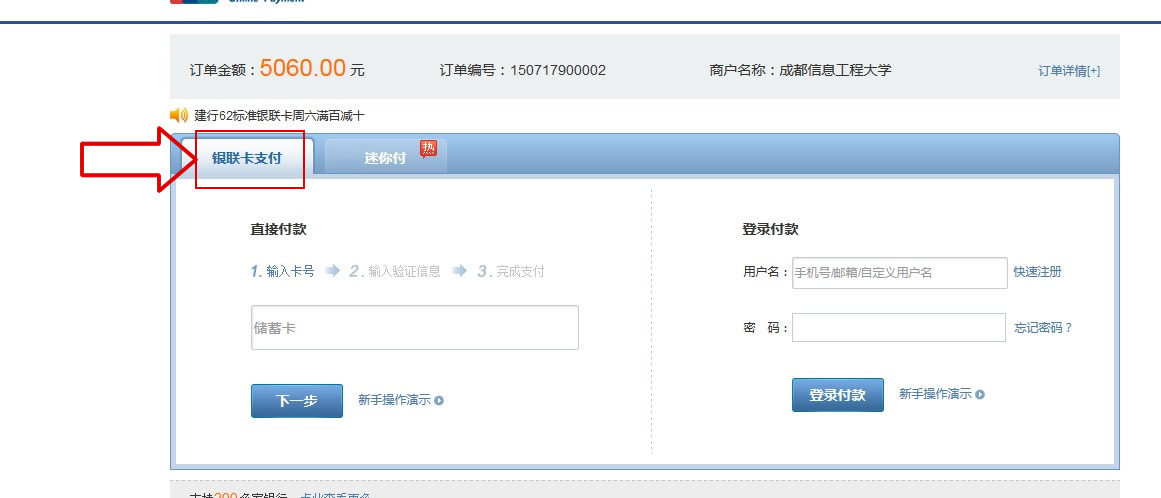The image size is (1161, 498).
Task: Focus the 密码 password field
Action: 899,328
